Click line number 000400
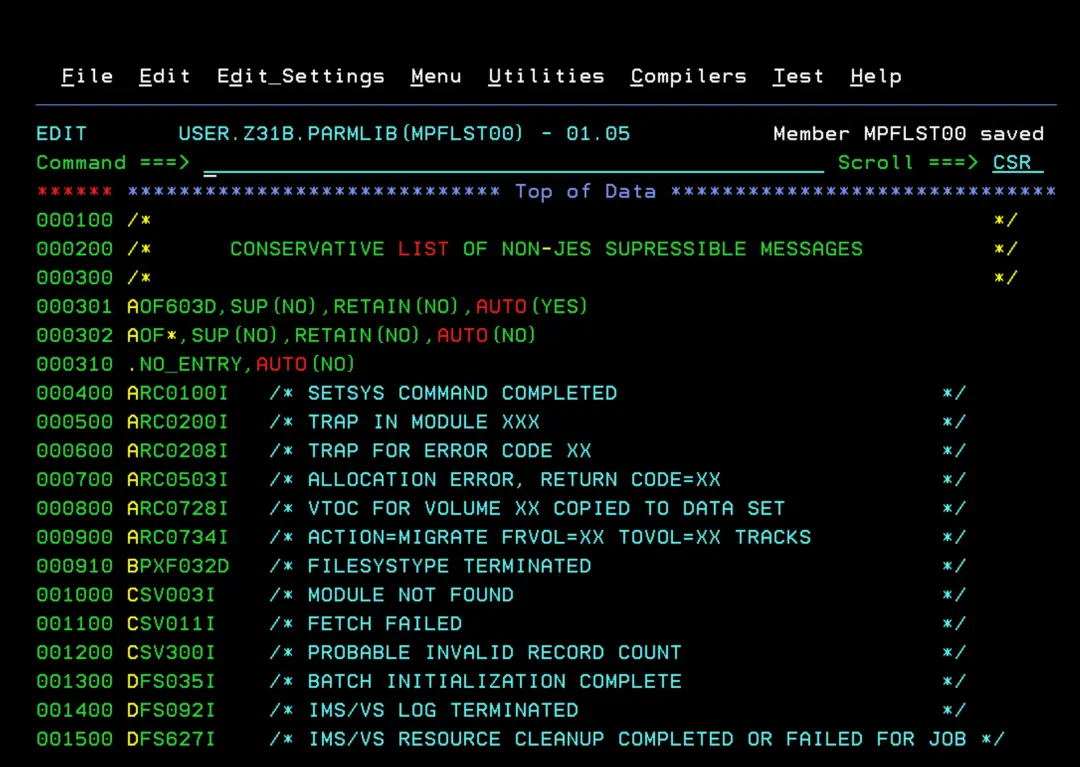The height and width of the screenshot is (767, 1080). click(74, 393)
